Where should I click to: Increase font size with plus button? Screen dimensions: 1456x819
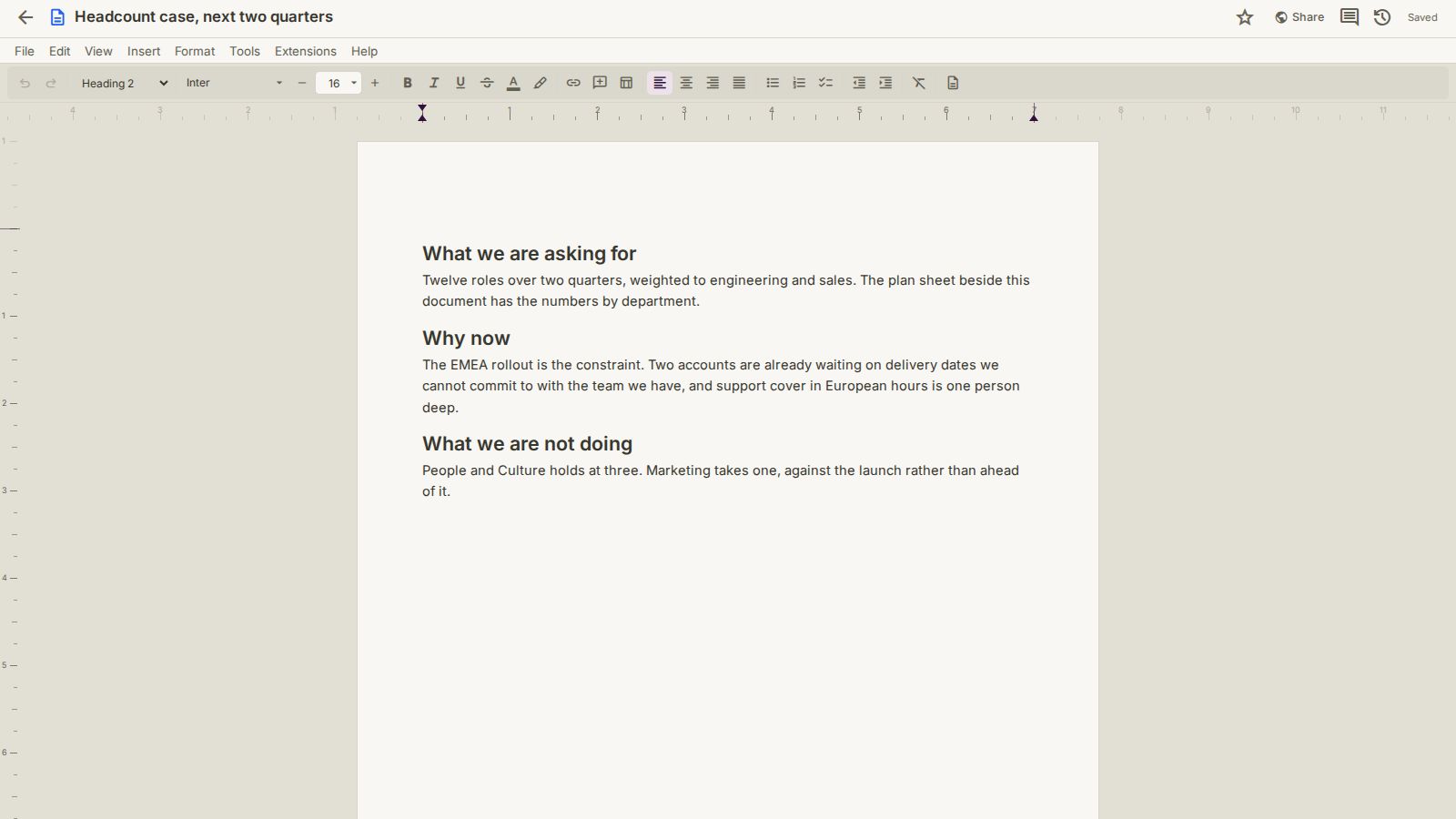point(374,83)
